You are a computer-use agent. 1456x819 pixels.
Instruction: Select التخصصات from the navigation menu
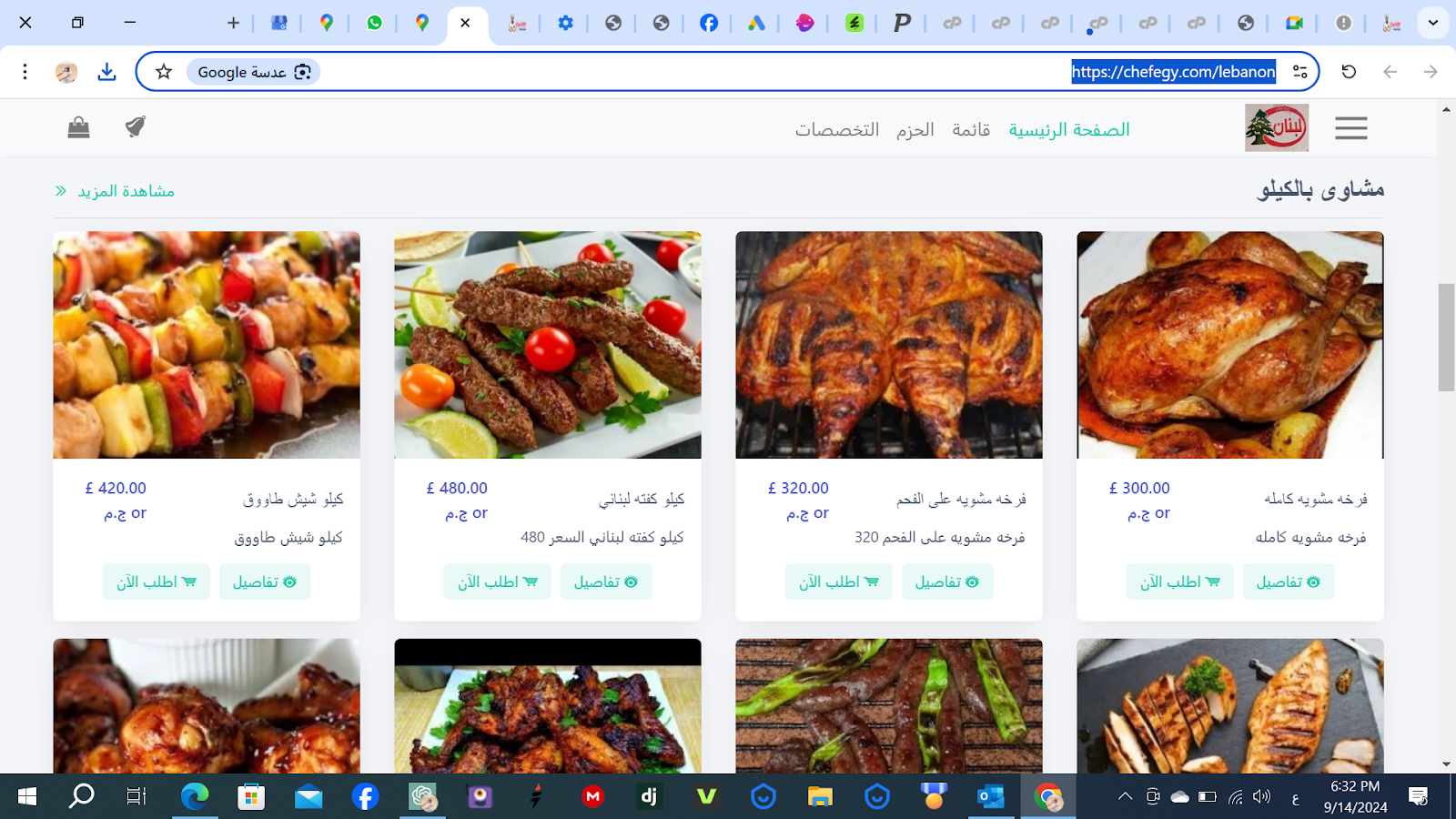coord(838,128)
